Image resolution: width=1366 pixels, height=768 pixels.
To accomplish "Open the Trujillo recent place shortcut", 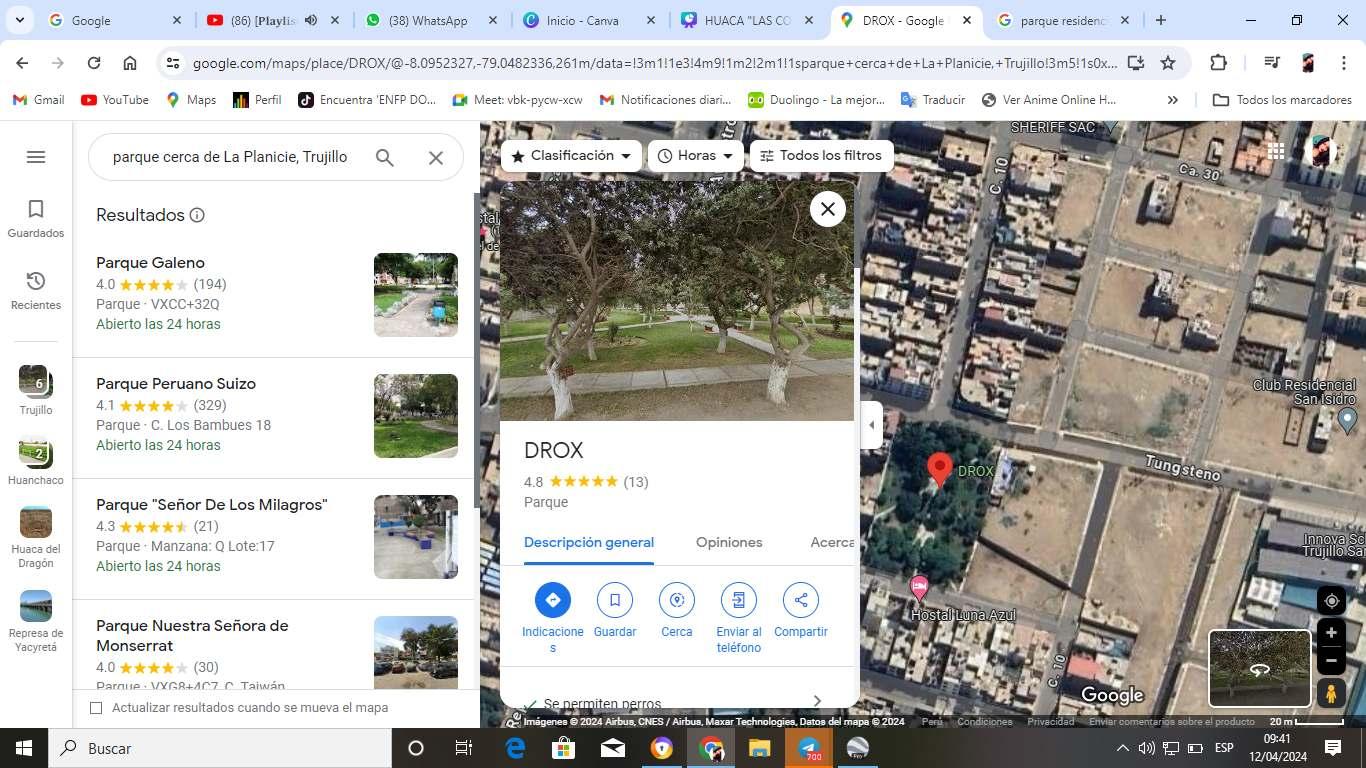I will [x=36, y=391].
